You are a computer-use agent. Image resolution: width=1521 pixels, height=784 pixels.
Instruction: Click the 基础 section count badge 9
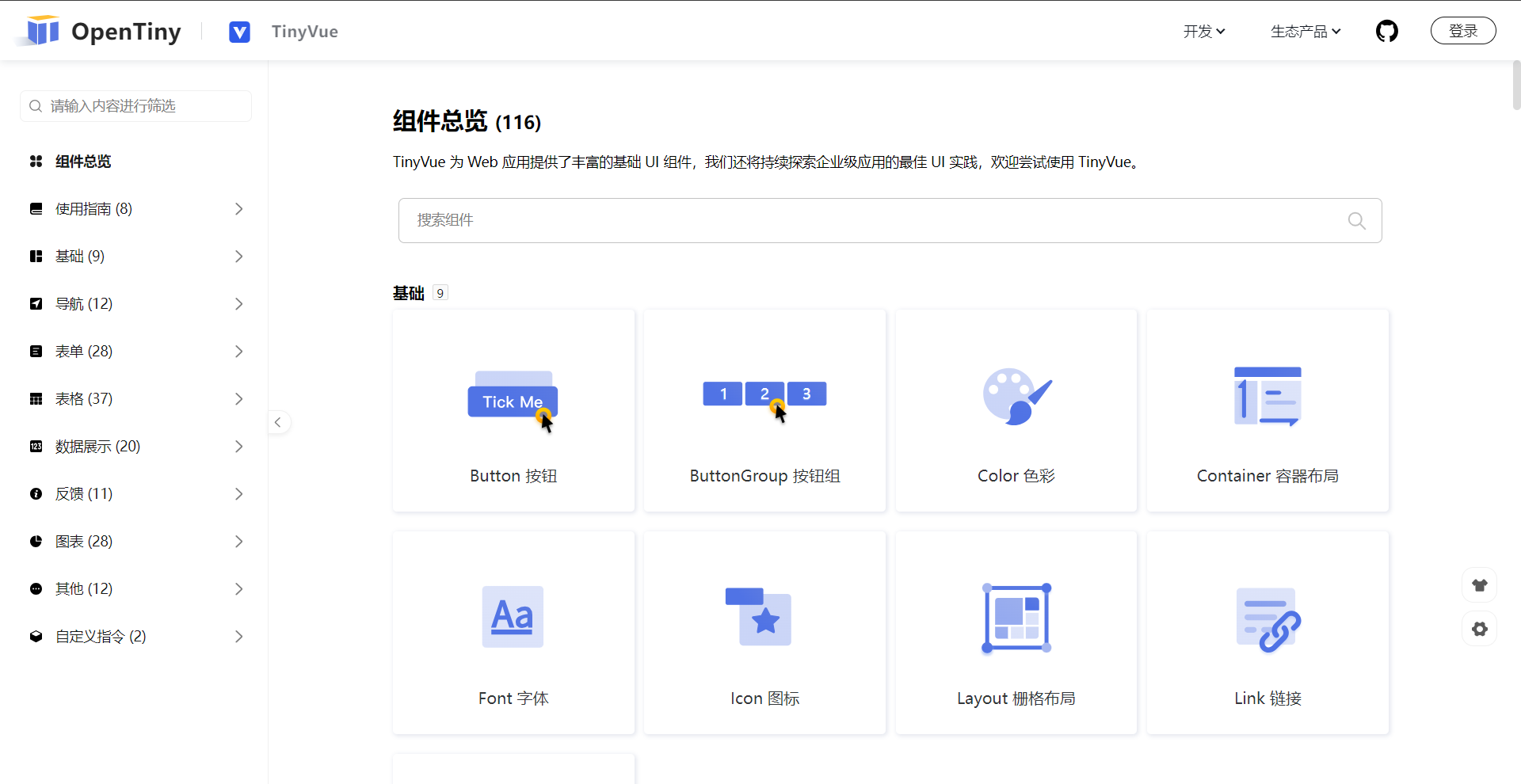(x=440, y=293)
